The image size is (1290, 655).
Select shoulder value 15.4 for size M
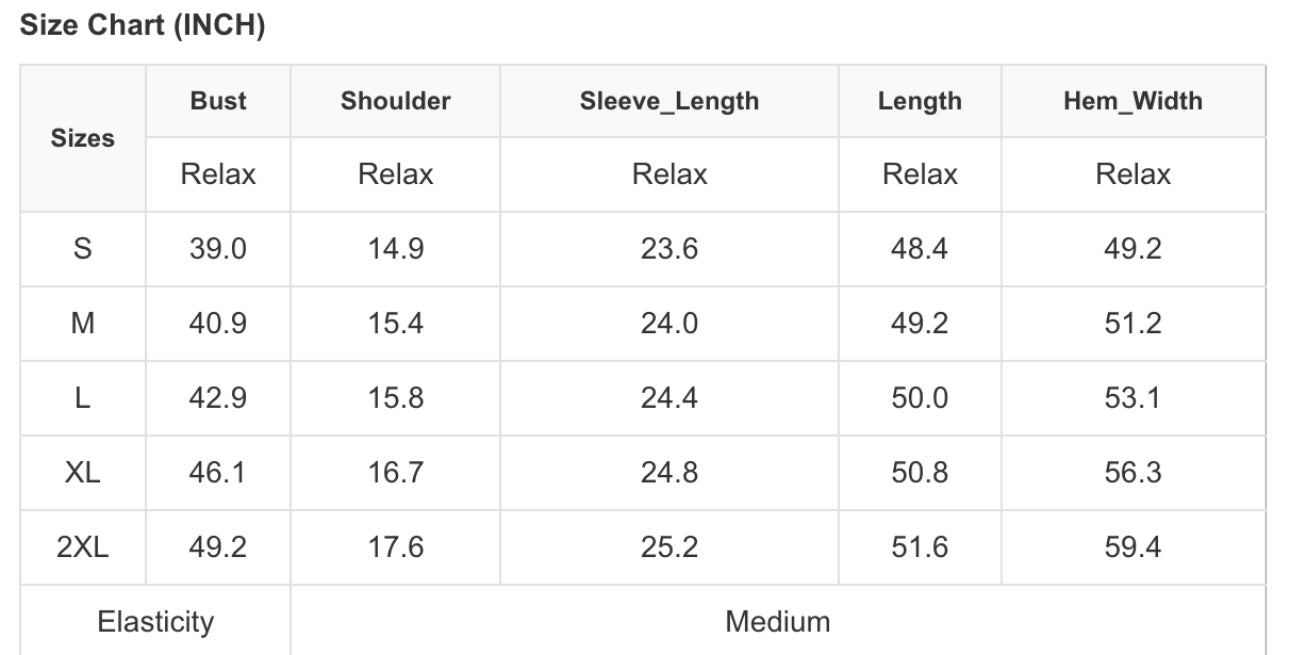pos(395,324)
